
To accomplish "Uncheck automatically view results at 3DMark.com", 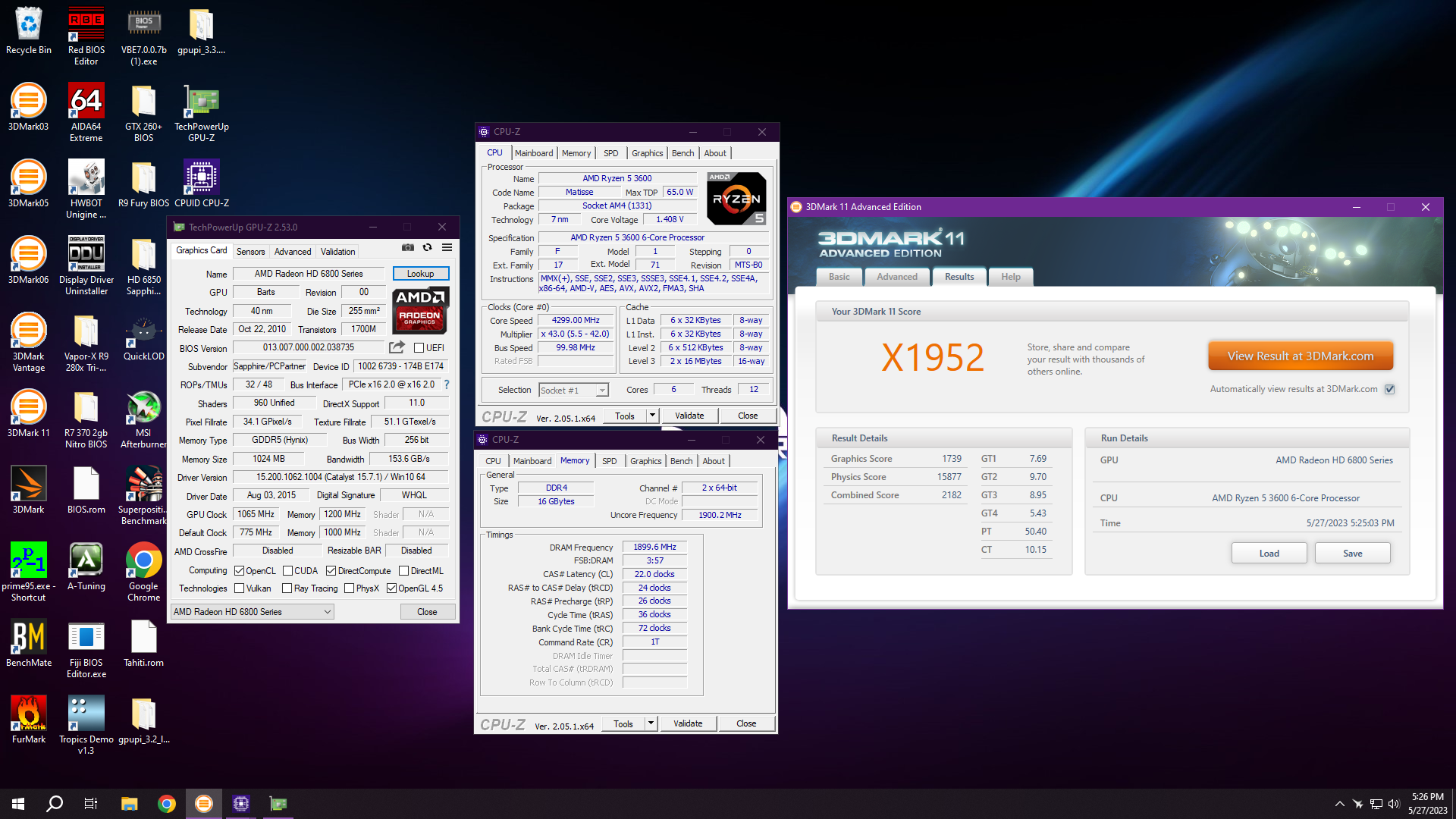I will click(x=1389, y=389).
